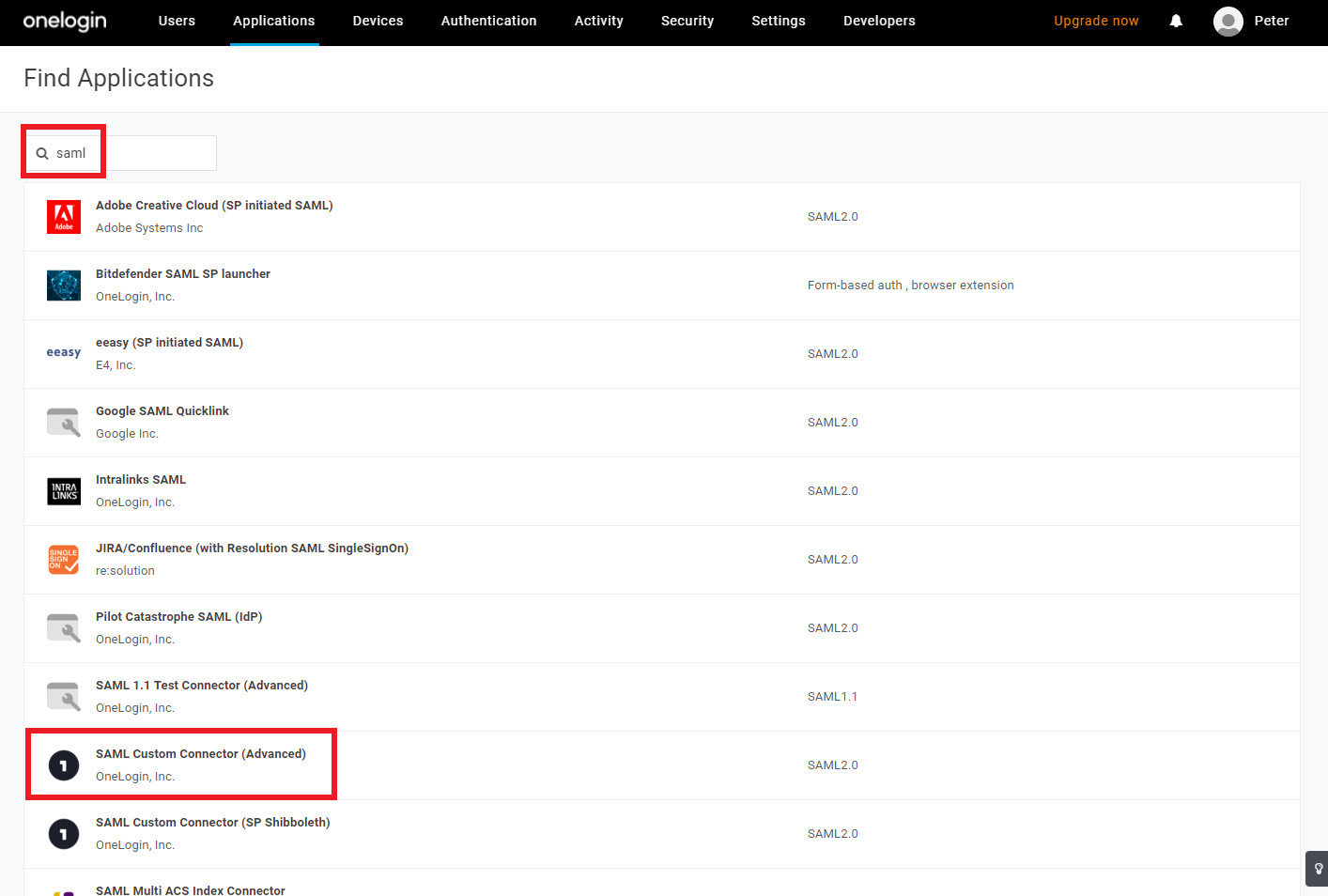
Task: Click the Bitdefender SAML SP launcher icon
Action: (64, 286)
